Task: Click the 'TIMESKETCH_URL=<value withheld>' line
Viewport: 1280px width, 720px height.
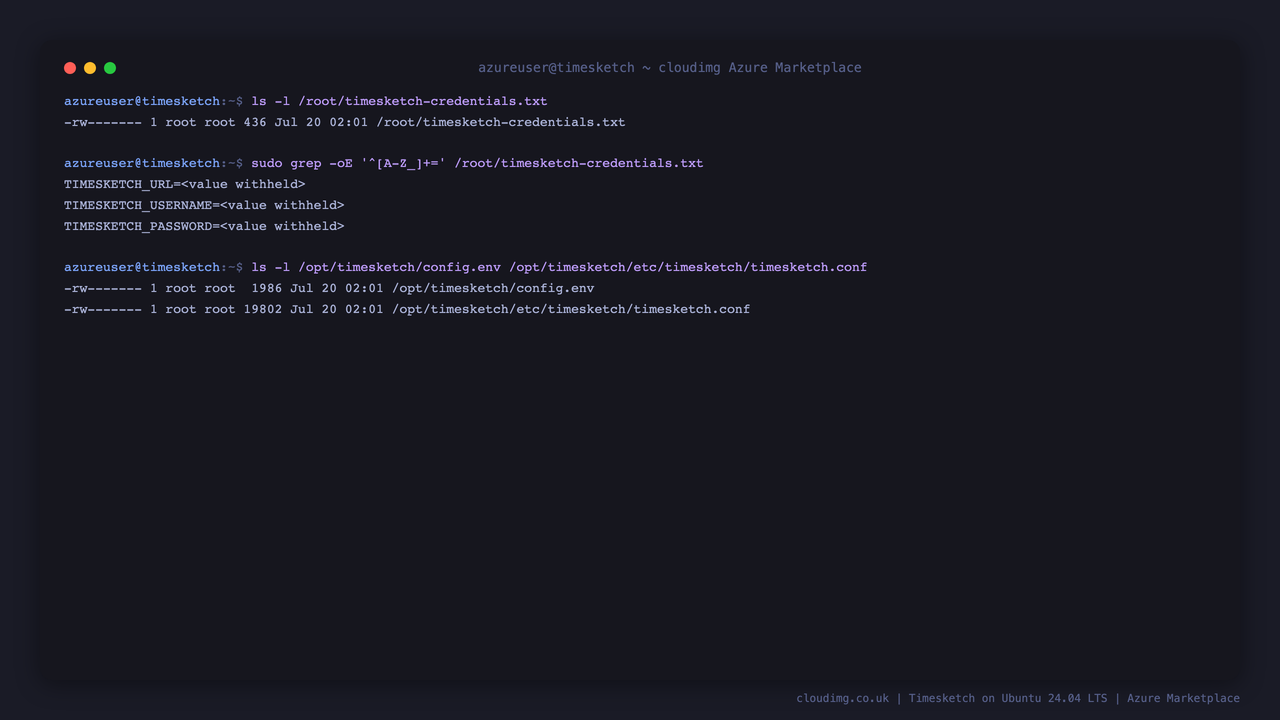Action: click(x=184, y=184)
